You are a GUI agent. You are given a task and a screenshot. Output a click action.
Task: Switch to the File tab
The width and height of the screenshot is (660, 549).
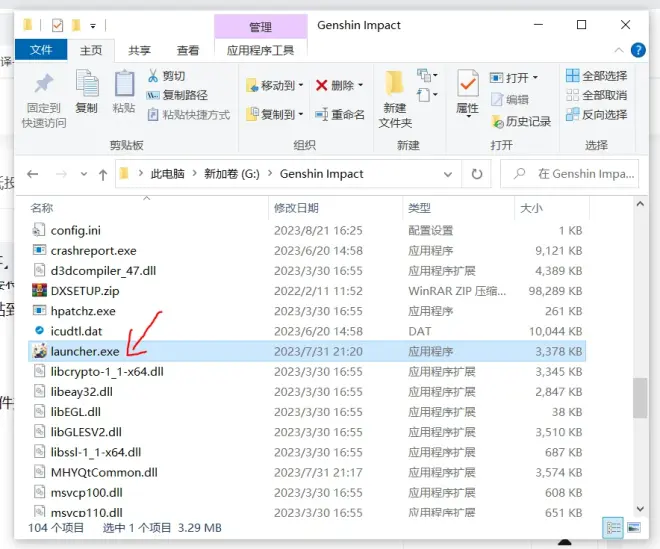(x=41, y=50)
